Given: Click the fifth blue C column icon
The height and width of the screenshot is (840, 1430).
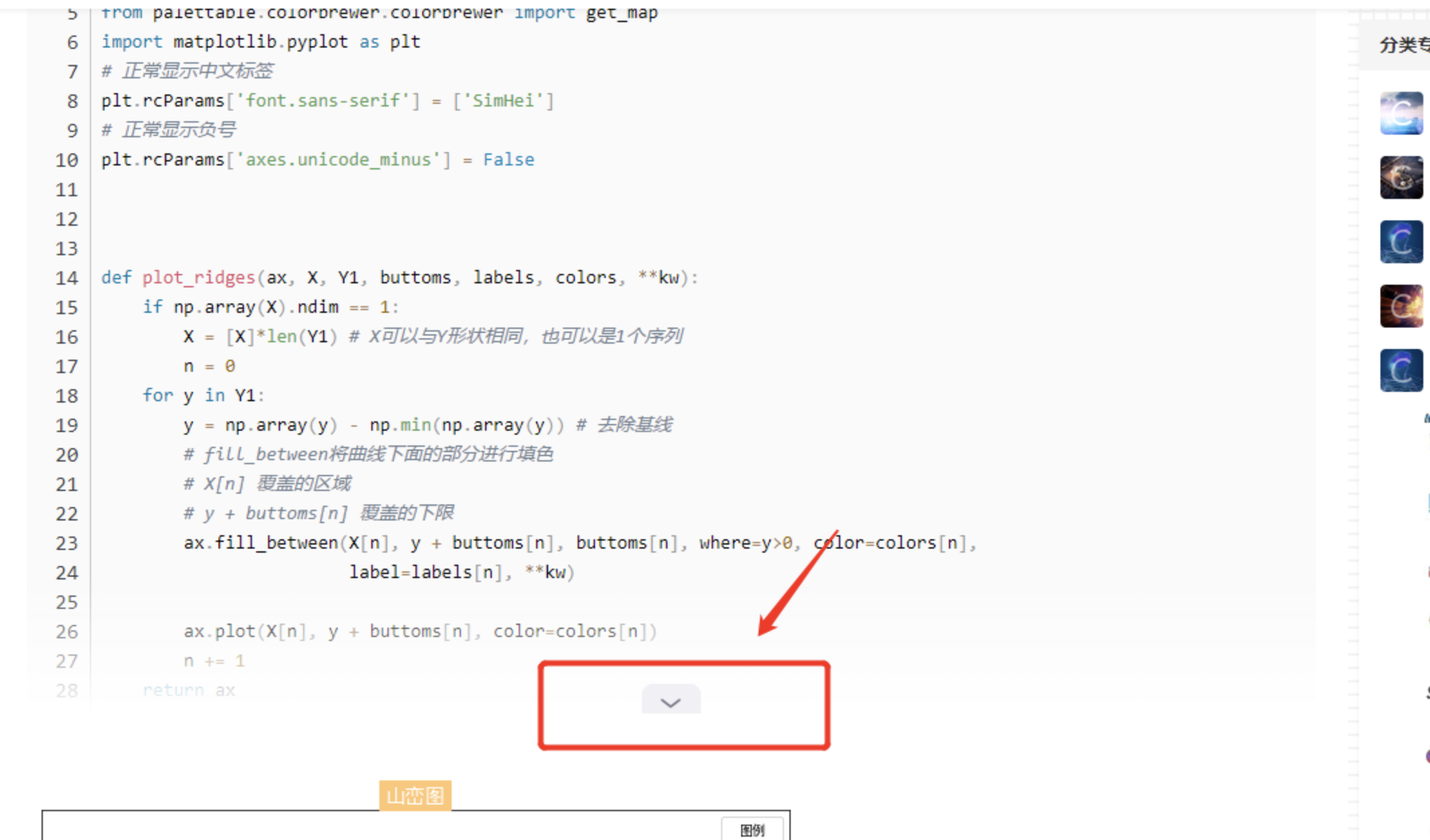Looking at the screenshot, I should (1401, 370).
